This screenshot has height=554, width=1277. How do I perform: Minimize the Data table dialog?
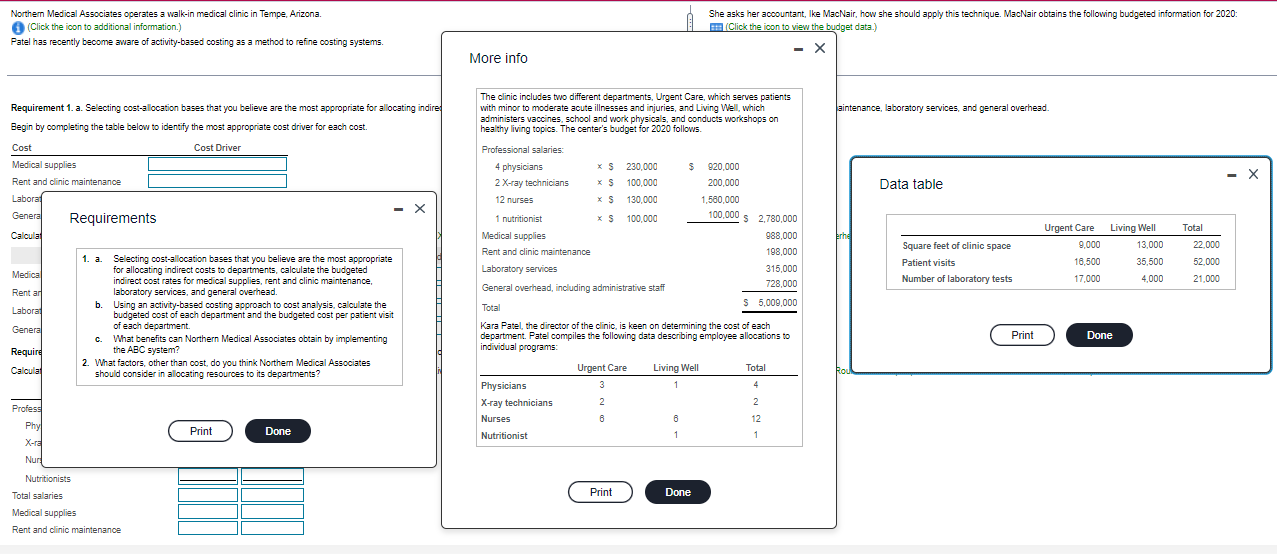1233,174
